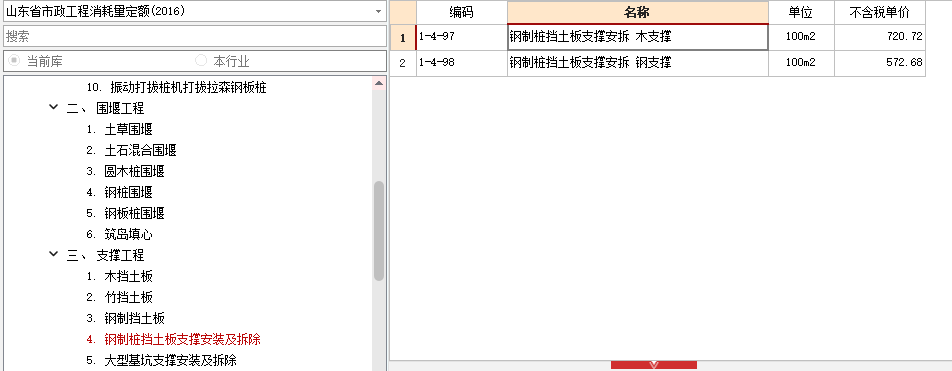
Task: Click code cell 1-4-97
Action: 461,37
